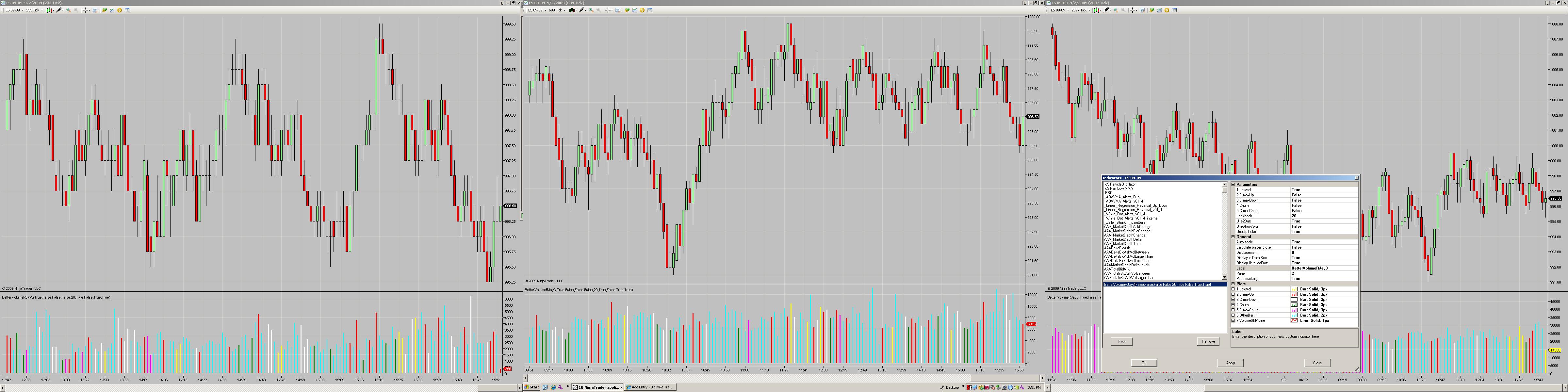This screenshot has height=392, width=1568.
Task: Open Data Box in 233 Tick chart
Action: coord(96,10)
